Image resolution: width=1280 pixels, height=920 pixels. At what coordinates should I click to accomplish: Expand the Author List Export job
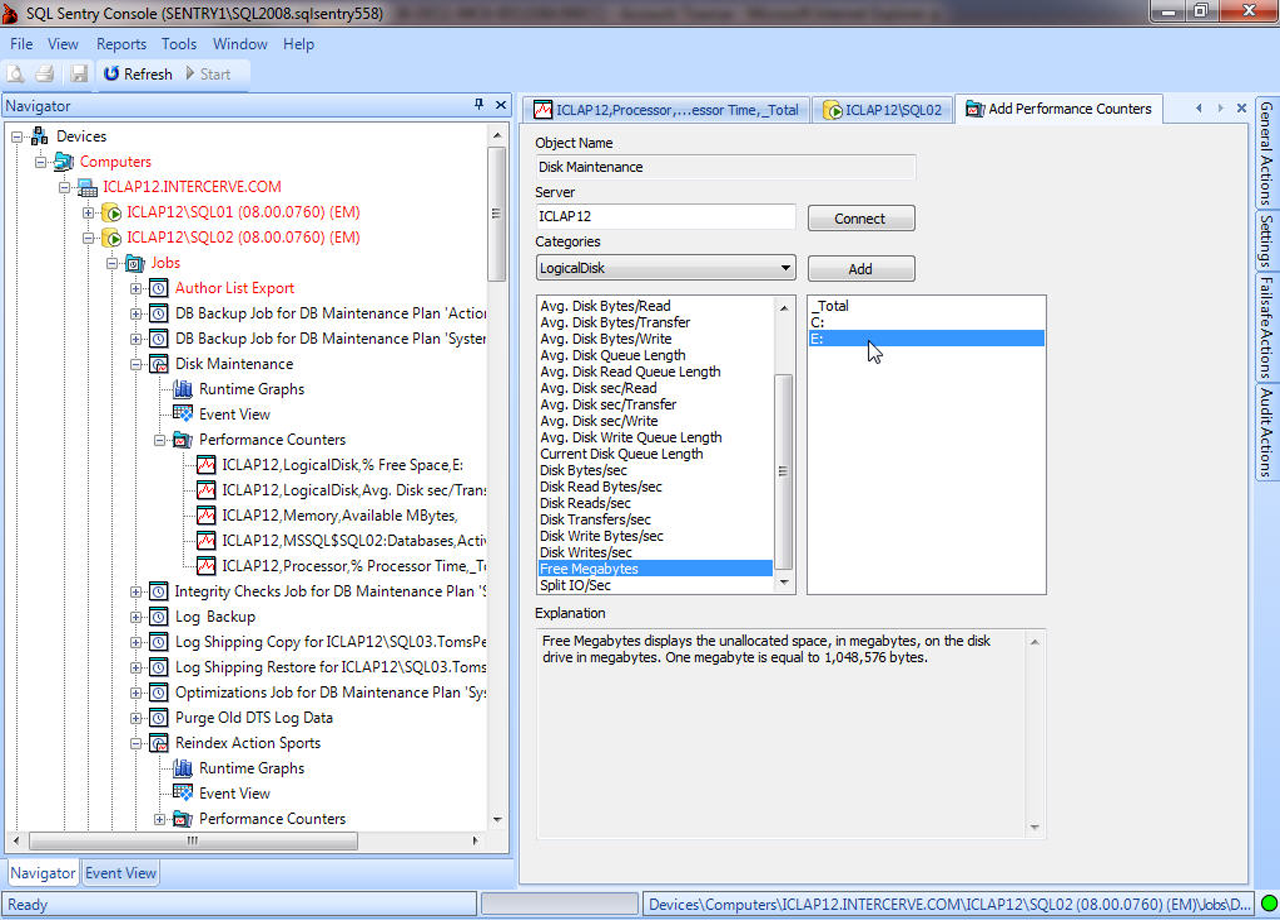coord(136,288)
